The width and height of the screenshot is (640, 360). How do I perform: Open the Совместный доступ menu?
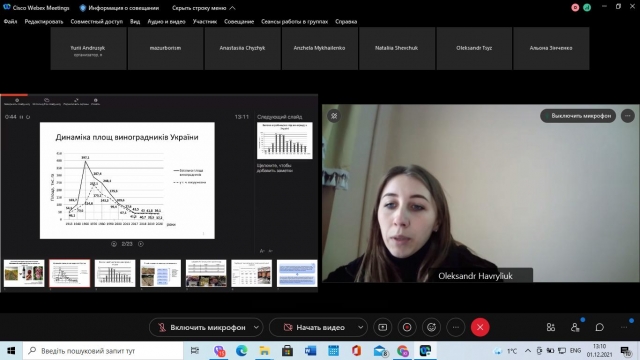click(x=96, y=22)
